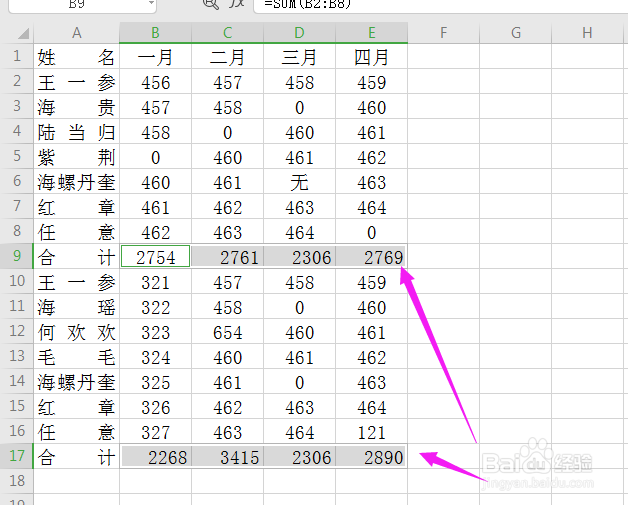The image size is (628, 505).
Task: Click cell with value 327
Action: 155,432
